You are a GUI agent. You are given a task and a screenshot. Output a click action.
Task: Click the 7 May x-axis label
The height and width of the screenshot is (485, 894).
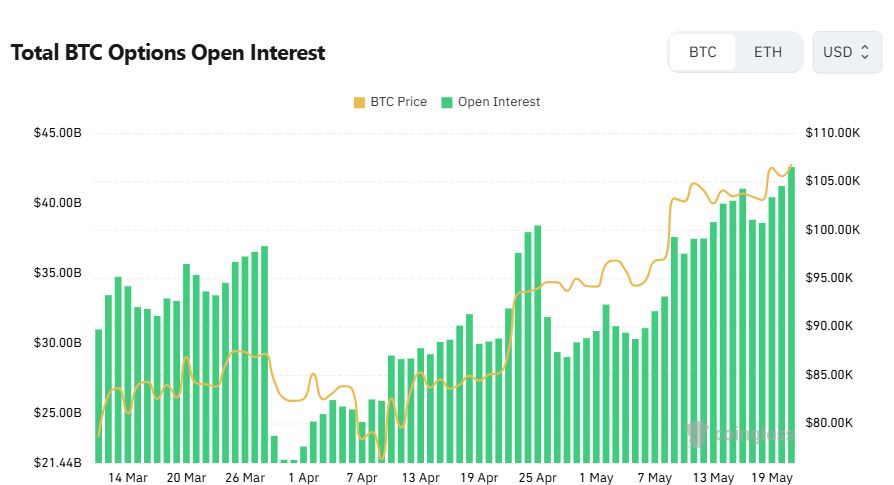point(655,478)
